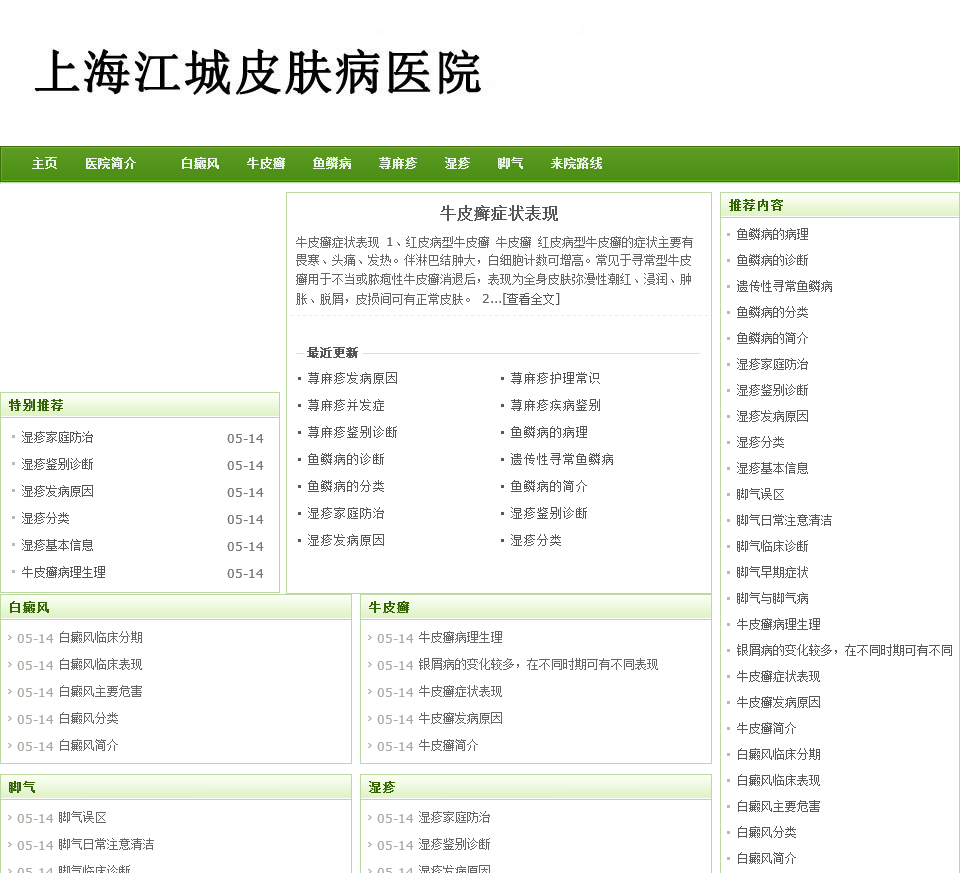Image resolution: width=960 pixels, height=873 pixels.
Task: Open 白癜风分类 in 白癜风 section
Action: [88, 718]
